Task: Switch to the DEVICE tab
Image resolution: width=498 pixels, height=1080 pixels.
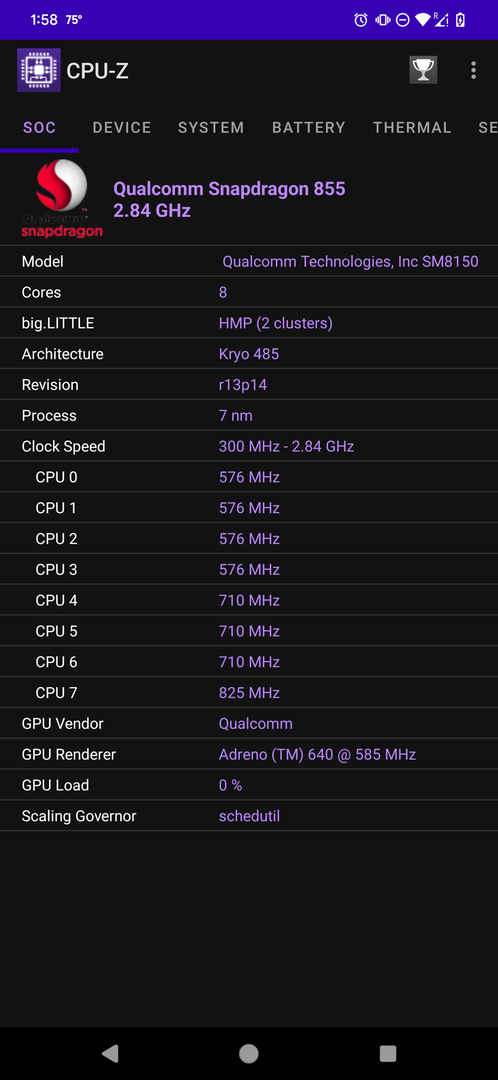Action: pos(122,127)
